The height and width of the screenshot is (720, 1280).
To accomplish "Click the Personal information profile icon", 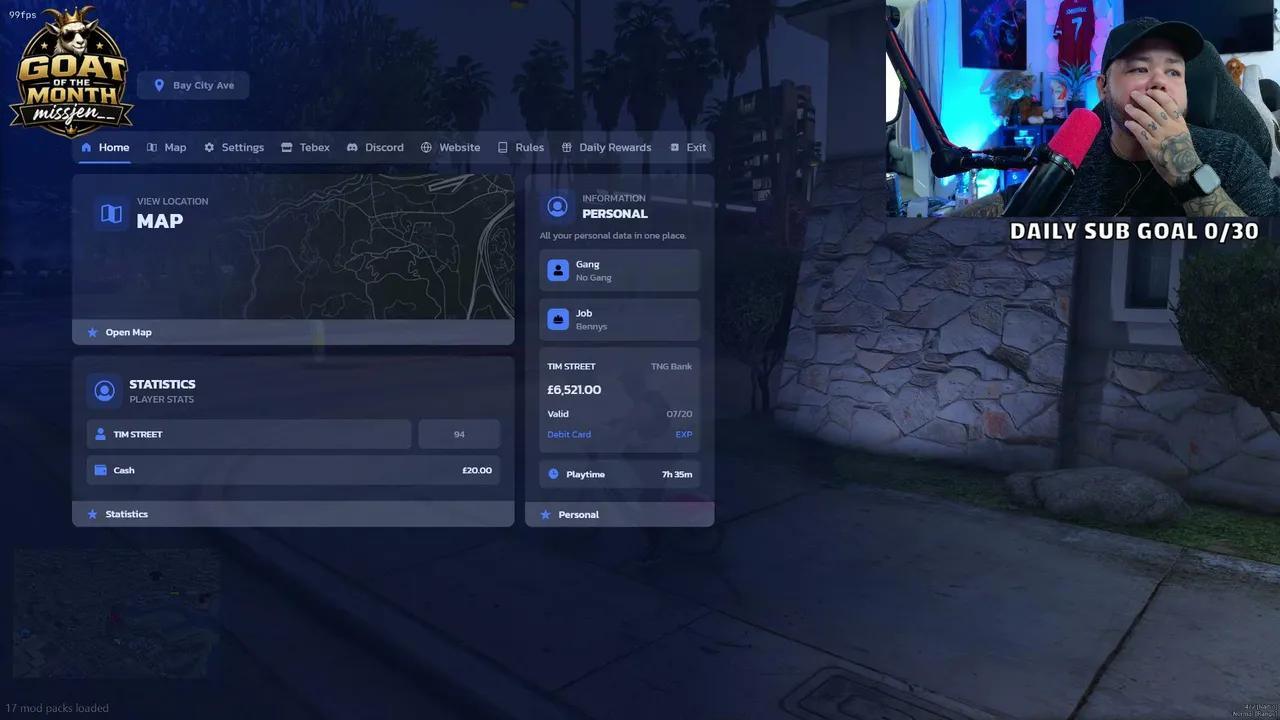I will tap(558, 206).
